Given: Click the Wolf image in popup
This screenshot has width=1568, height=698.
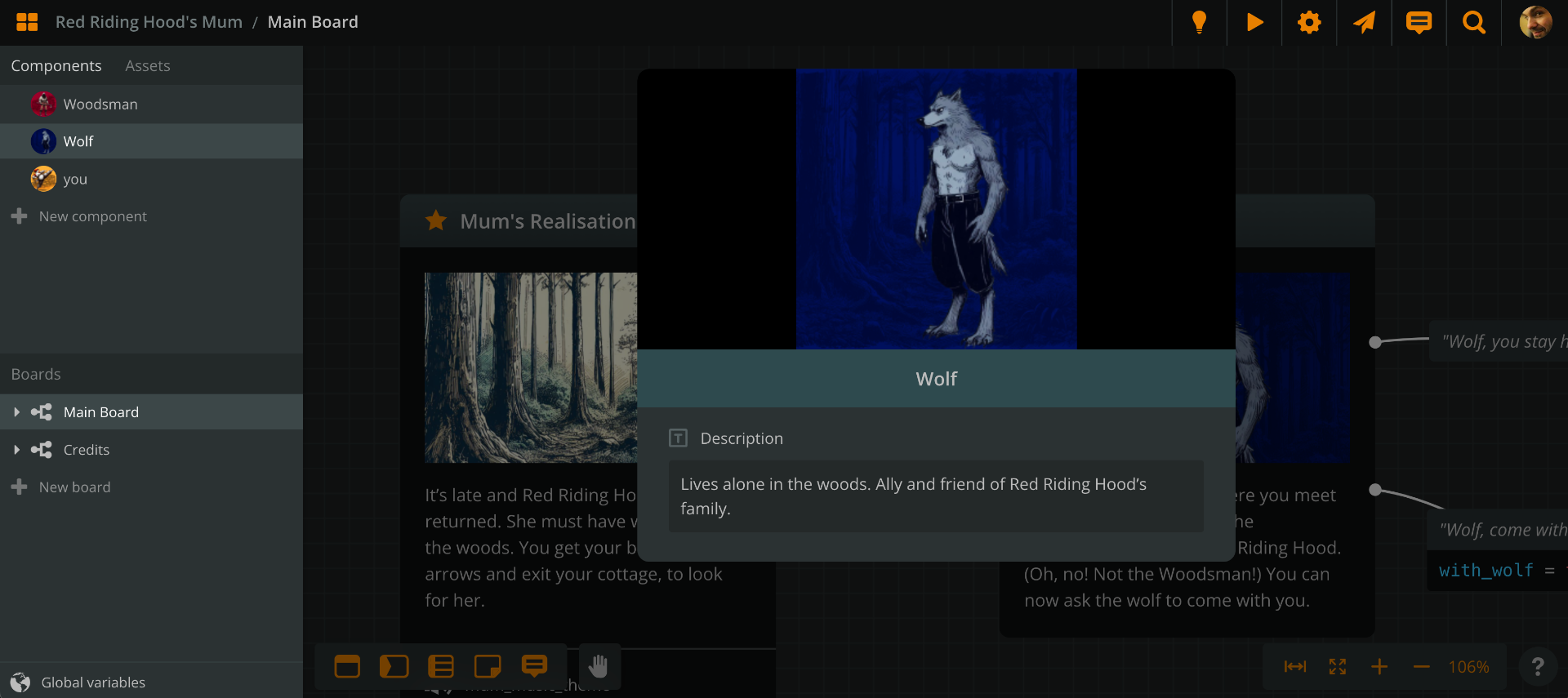Looking at the screenshot, I should point(937,209).
